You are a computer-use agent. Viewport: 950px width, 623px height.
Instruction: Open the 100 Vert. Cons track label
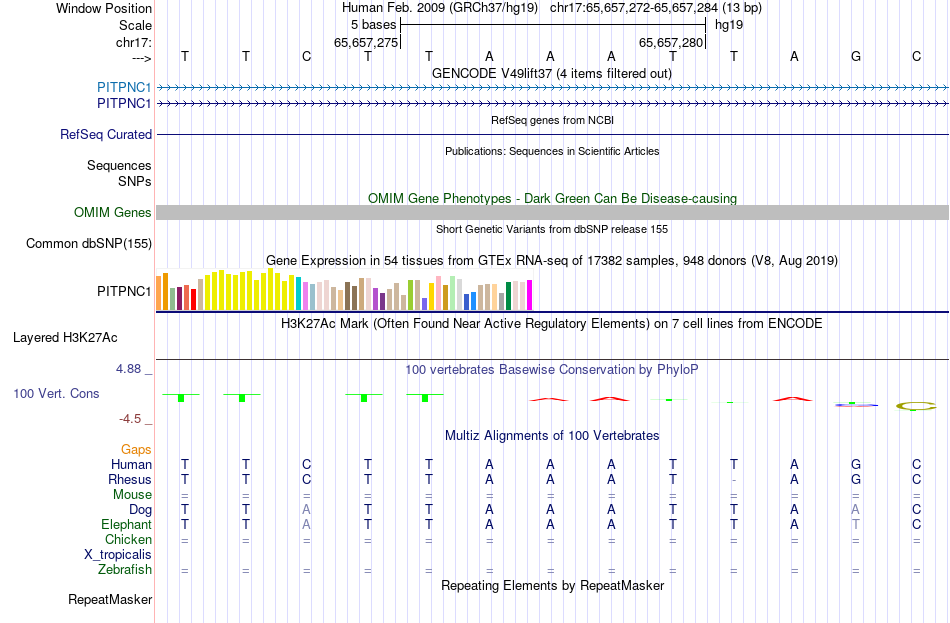click(56, 394)
